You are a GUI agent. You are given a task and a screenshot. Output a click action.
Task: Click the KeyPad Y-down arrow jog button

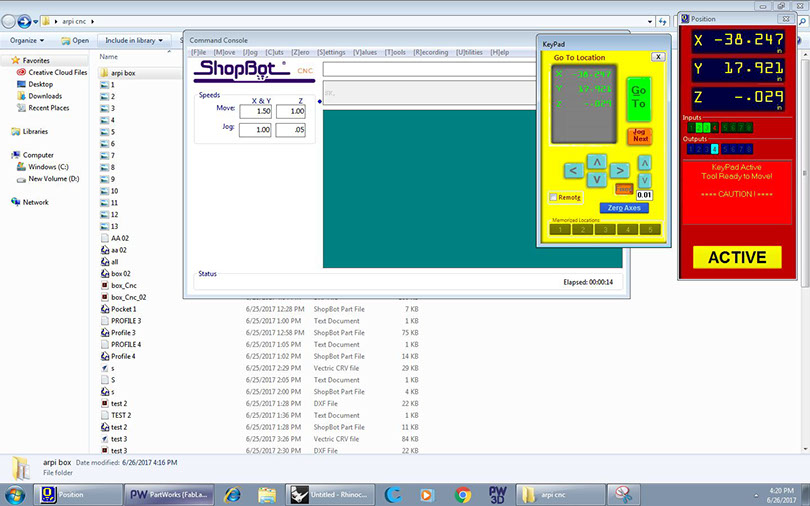click(597, 180)
